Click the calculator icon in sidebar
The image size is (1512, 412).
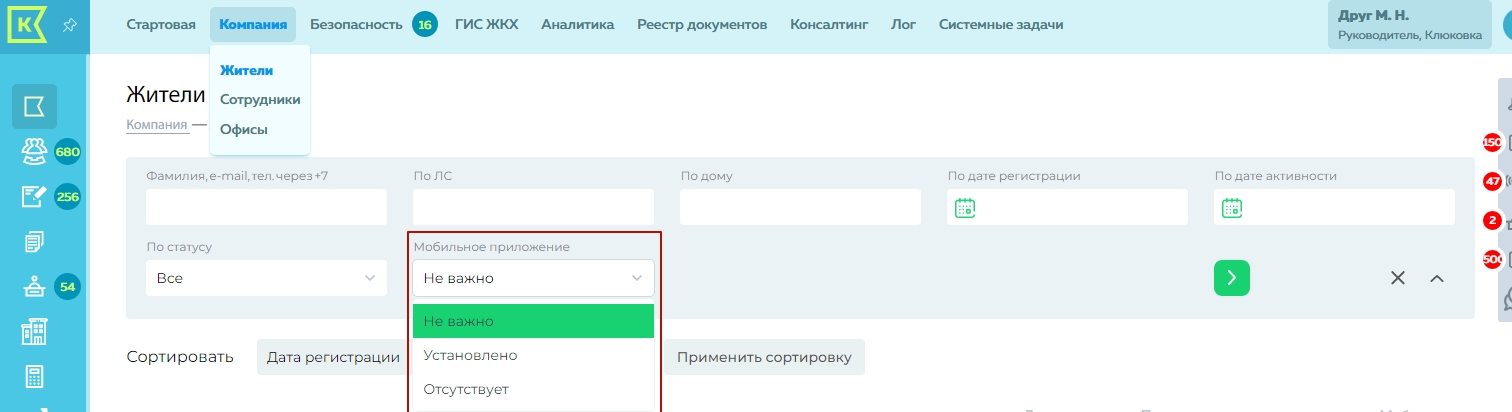pyautogui.click(x=34, y=378)
